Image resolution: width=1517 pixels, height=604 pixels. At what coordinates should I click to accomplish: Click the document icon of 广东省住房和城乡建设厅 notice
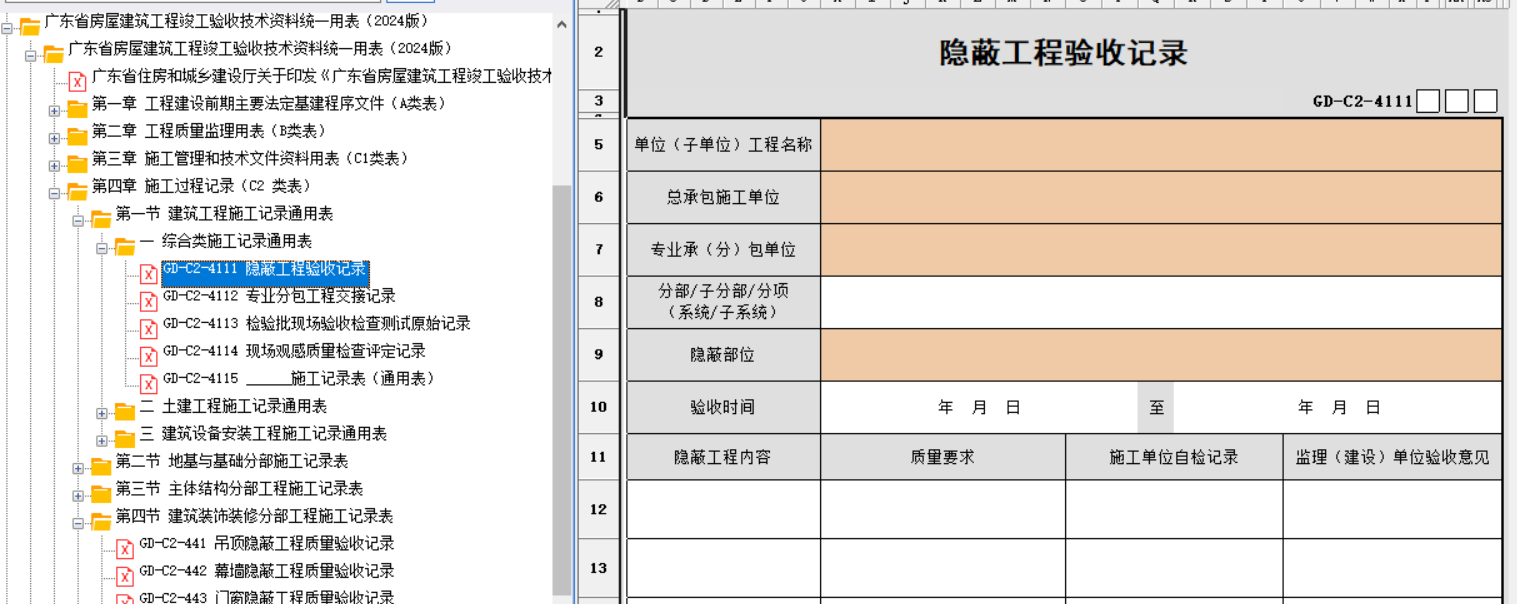pyautogui.click(x=77, y=81)
